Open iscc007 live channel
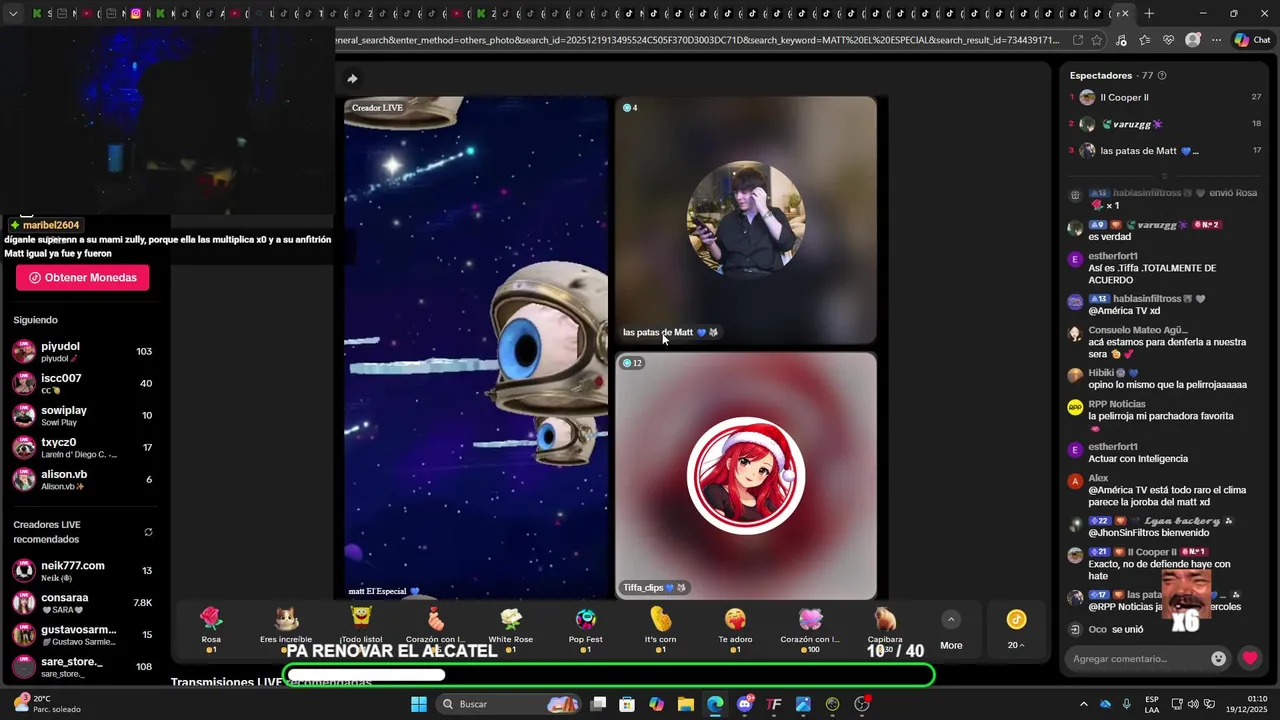 [82, 383]
